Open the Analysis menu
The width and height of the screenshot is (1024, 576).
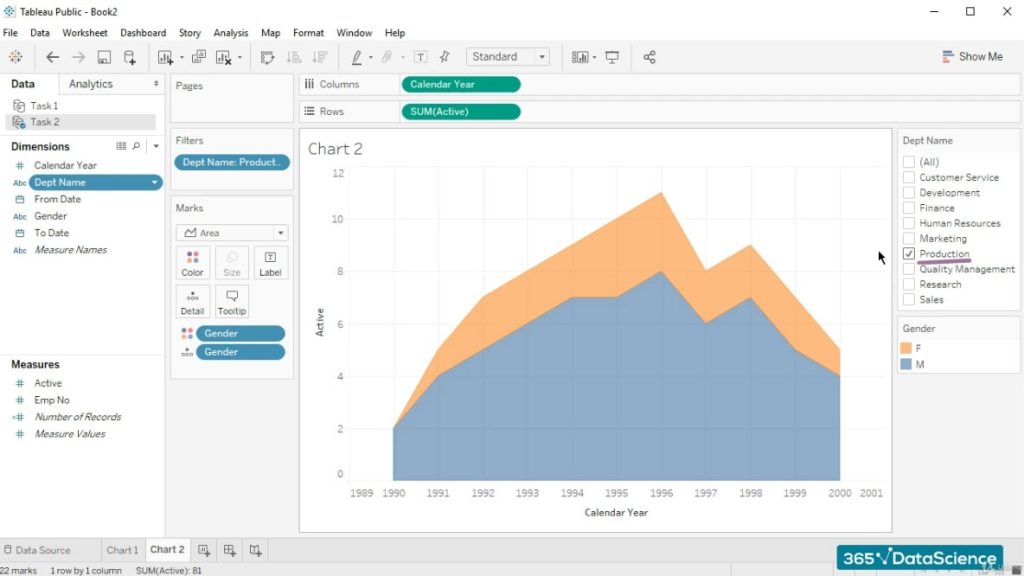(231, 33)
